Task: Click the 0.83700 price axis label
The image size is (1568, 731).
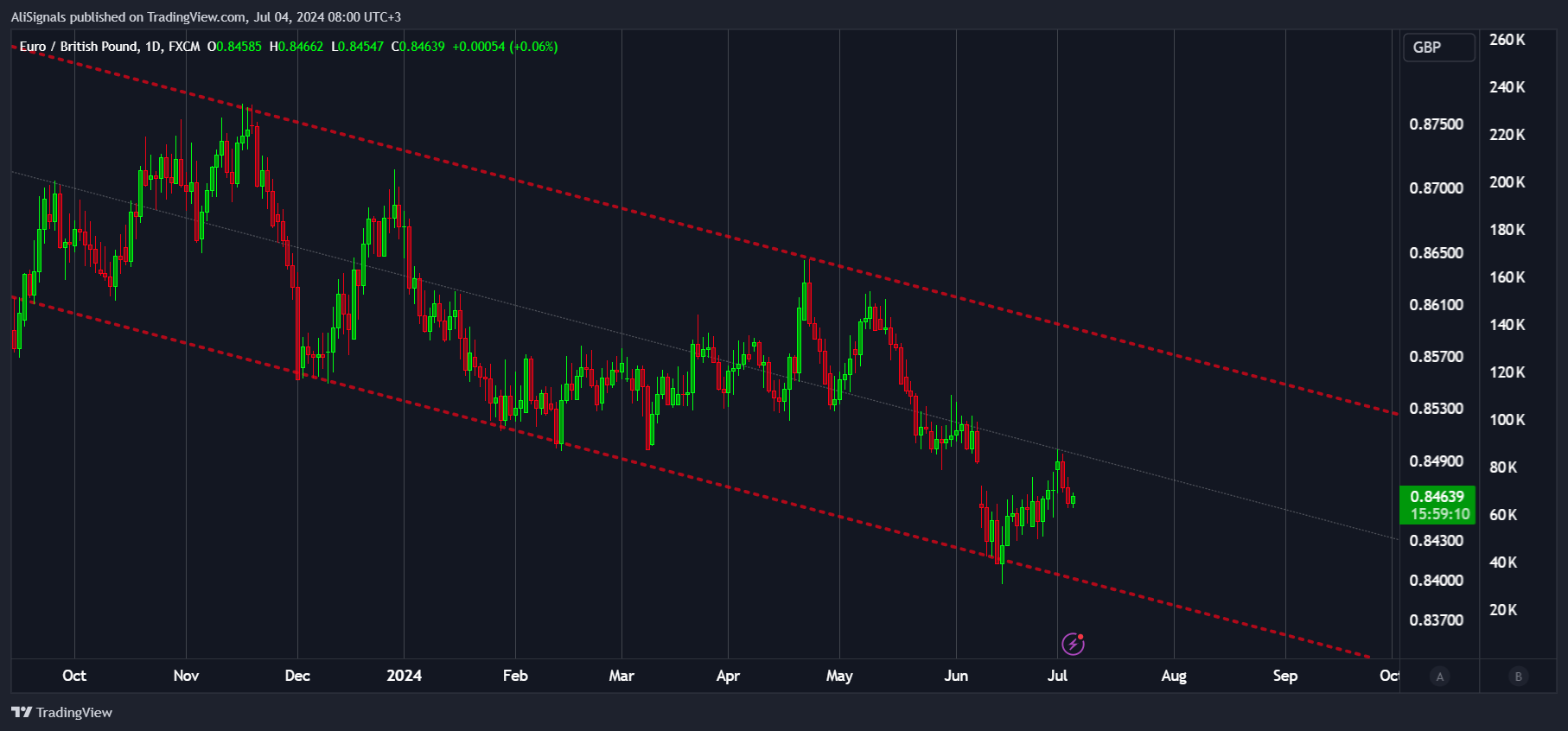Action: tap(1437, 620)
